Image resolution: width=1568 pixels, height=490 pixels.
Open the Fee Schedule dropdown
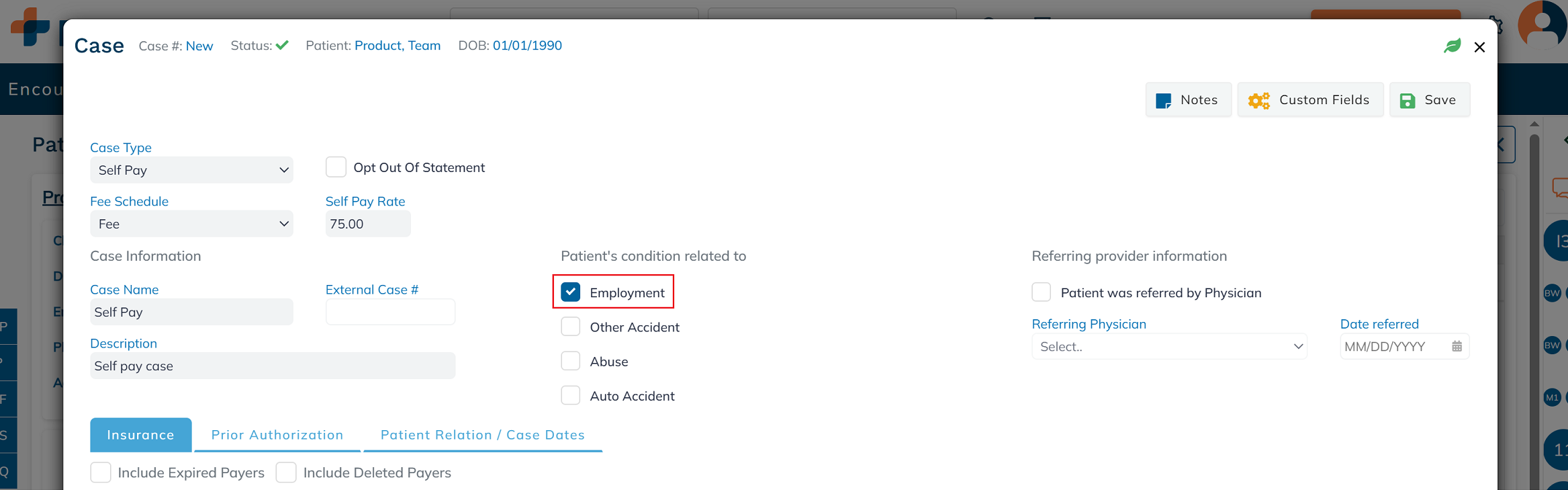(191, 224)
